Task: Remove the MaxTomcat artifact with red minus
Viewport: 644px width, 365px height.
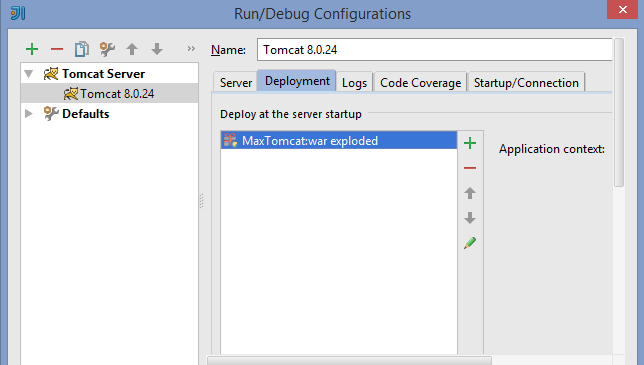Action: (x=470, y=168)
